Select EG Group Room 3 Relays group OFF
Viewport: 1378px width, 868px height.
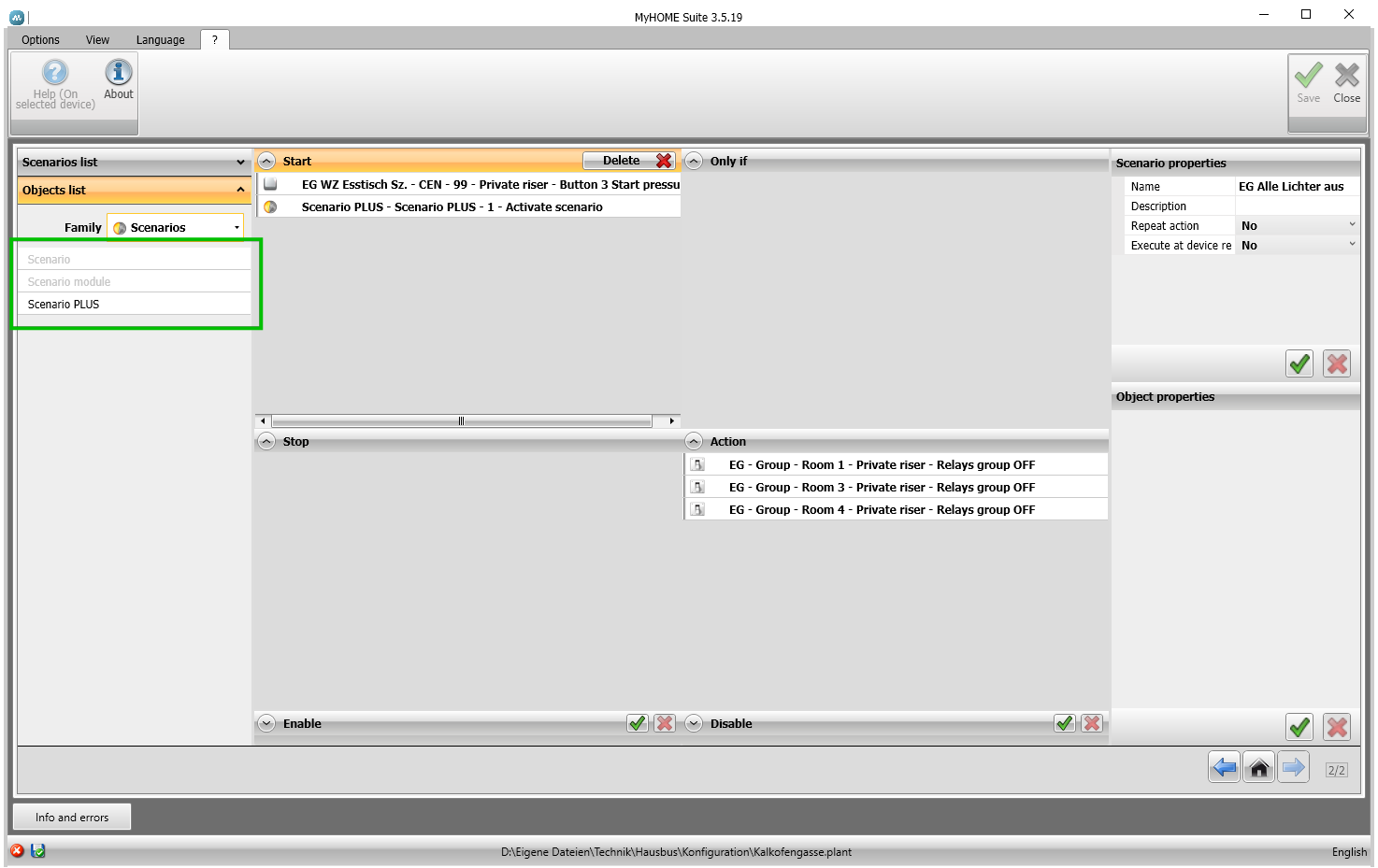coord(897,487)
